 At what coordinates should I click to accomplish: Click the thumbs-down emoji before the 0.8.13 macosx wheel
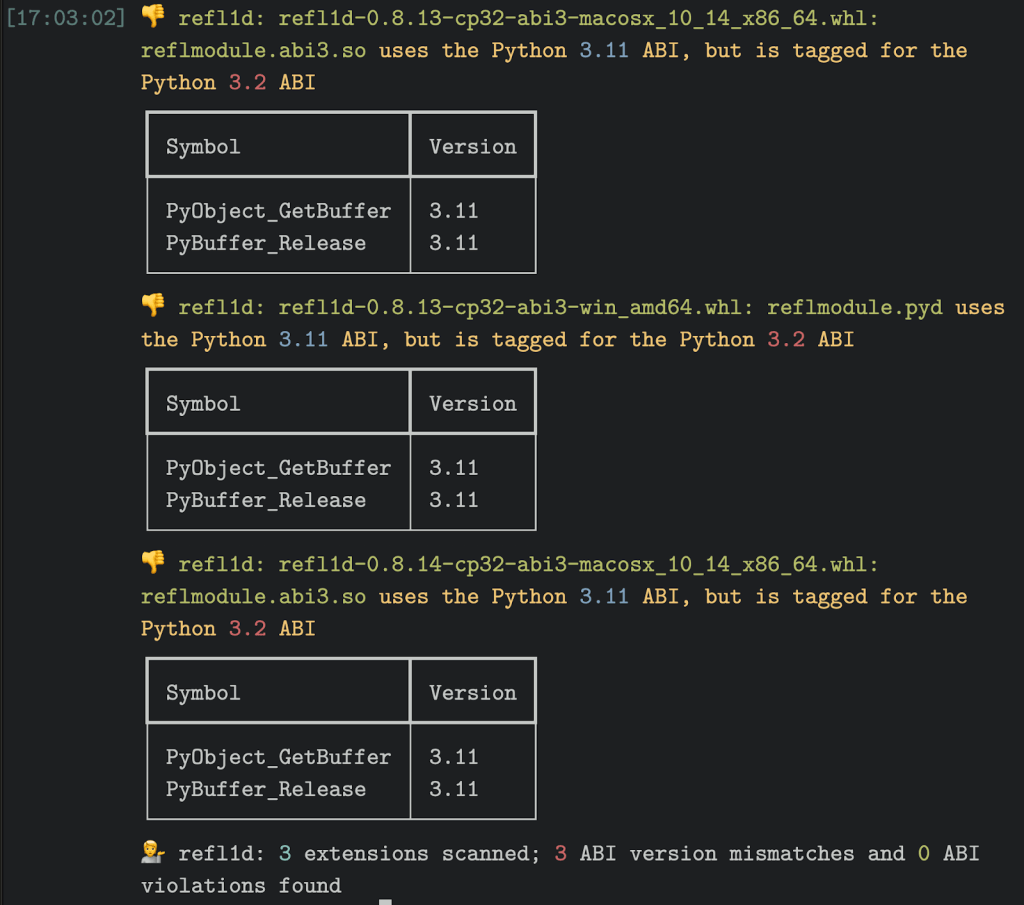point(153,18)
